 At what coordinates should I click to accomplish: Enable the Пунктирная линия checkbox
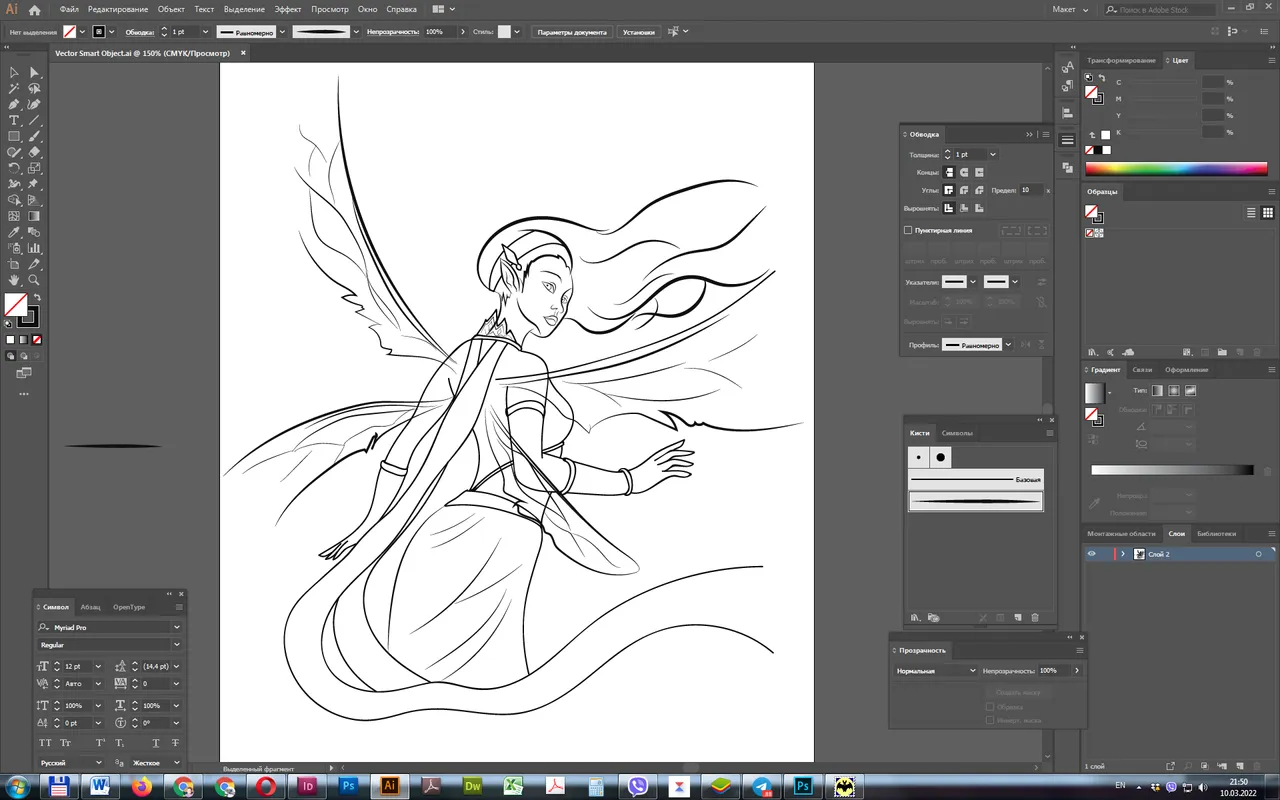click(908, 230)
